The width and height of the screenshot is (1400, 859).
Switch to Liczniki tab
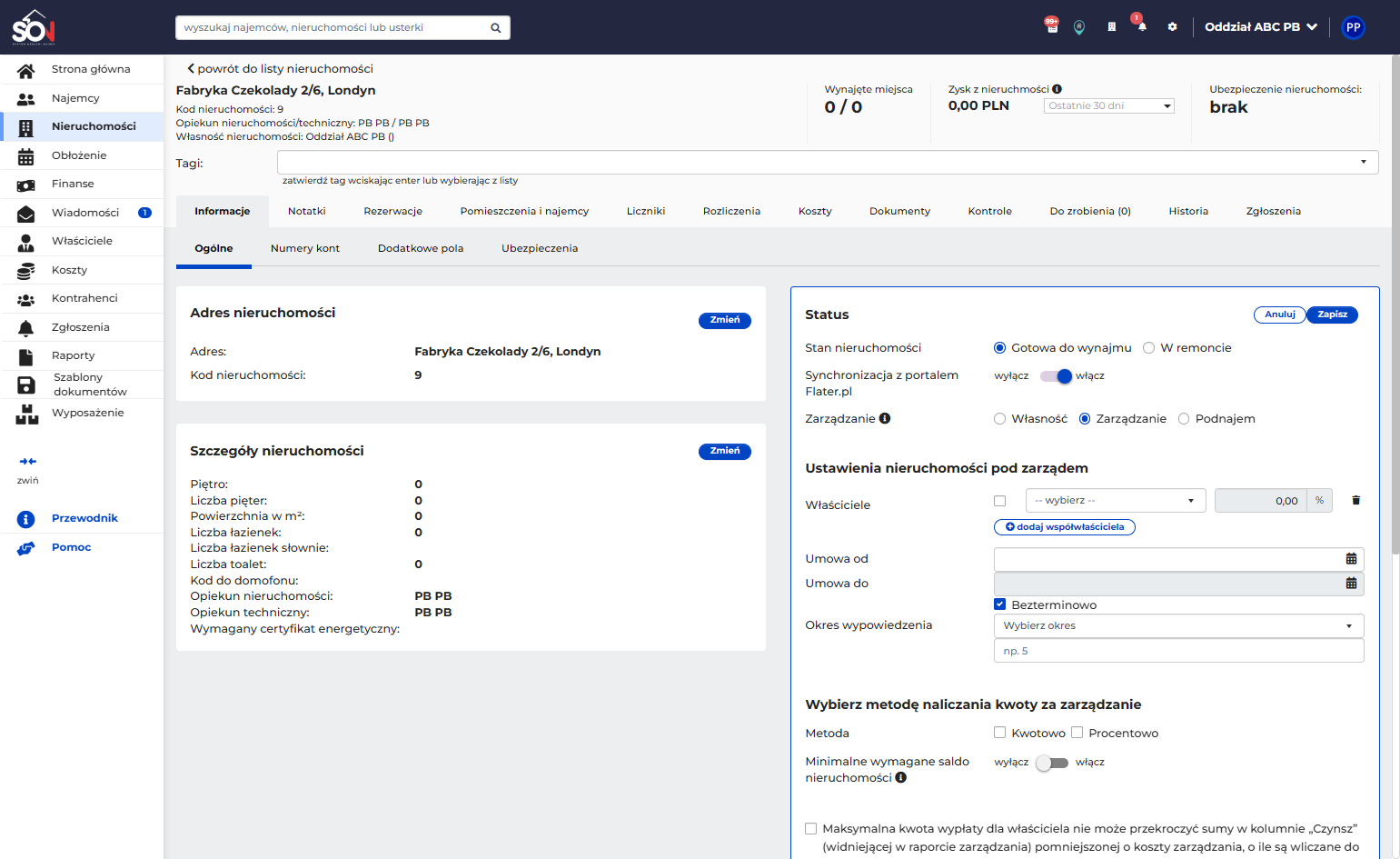646,211
